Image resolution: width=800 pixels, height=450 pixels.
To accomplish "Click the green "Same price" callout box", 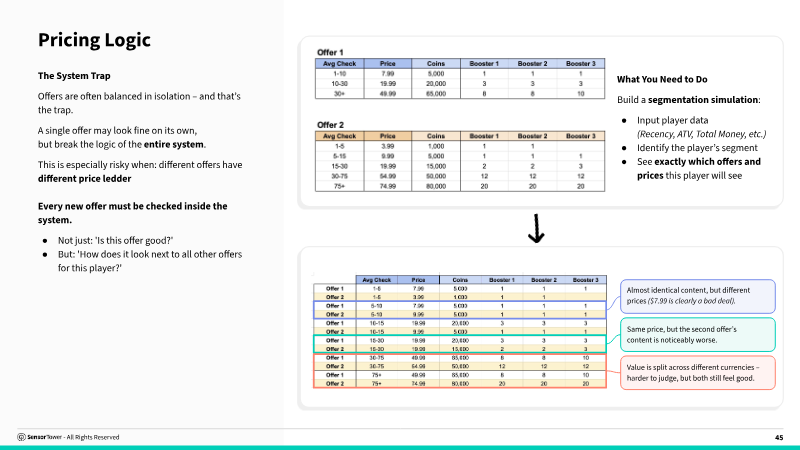I will coord(697,335).
